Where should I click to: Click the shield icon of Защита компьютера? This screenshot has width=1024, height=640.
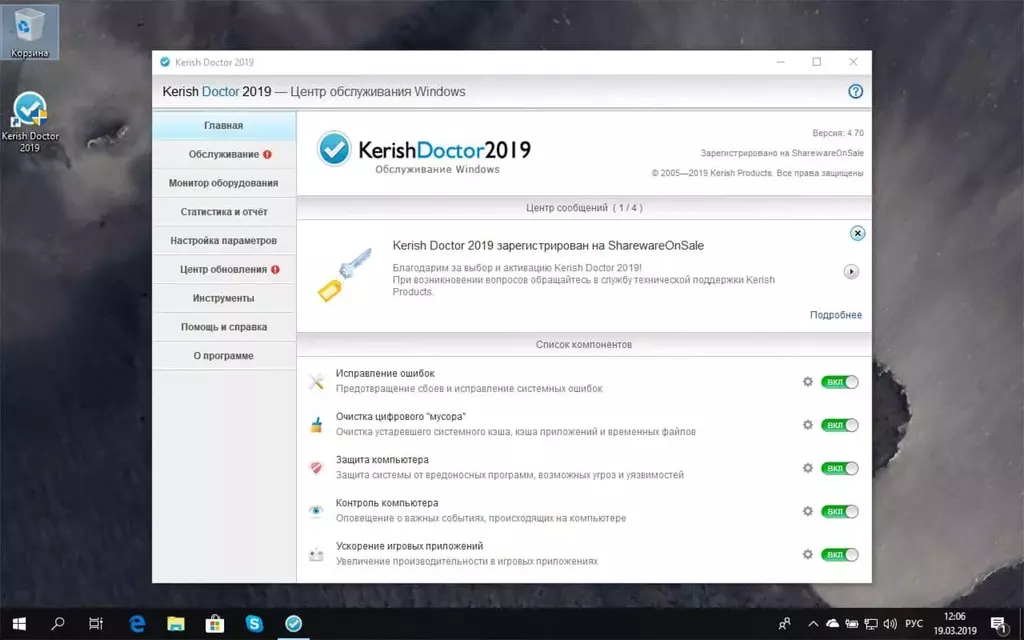pos(316,468)
